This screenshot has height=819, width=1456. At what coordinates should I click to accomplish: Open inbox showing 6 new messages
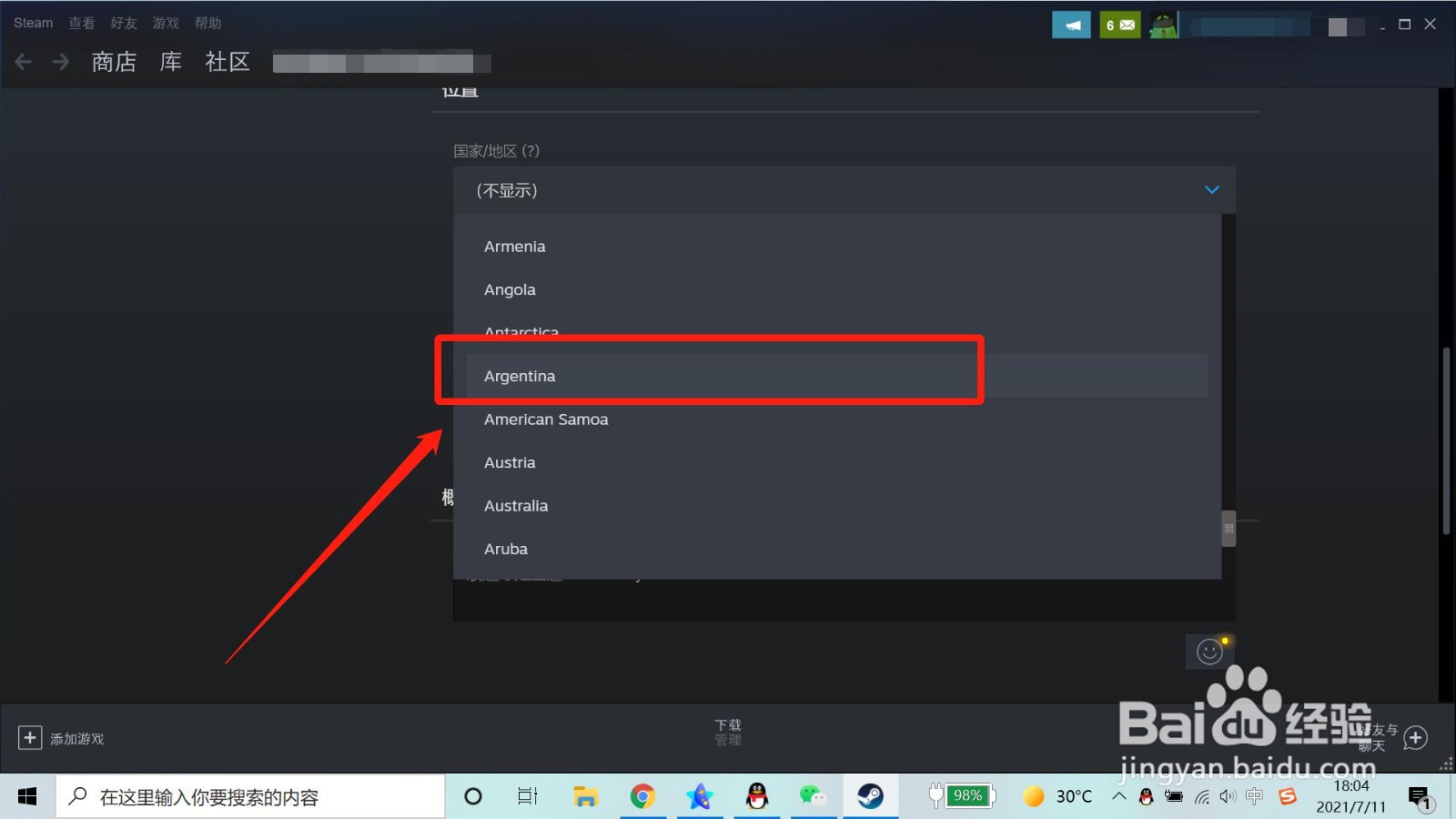pyautogui.click(x=1119, y=25)
